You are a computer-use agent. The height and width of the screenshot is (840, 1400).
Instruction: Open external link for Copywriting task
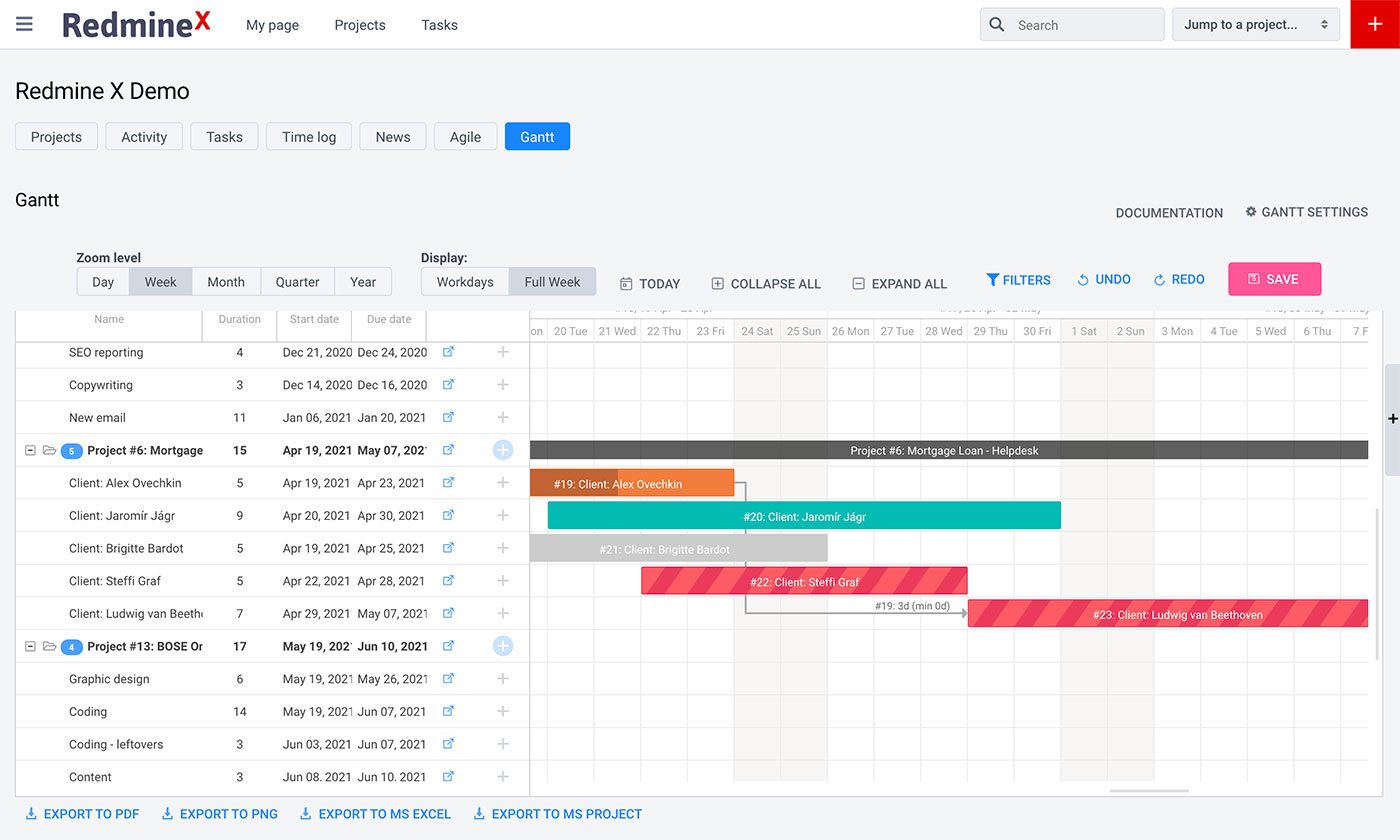(x=448, y=385)
